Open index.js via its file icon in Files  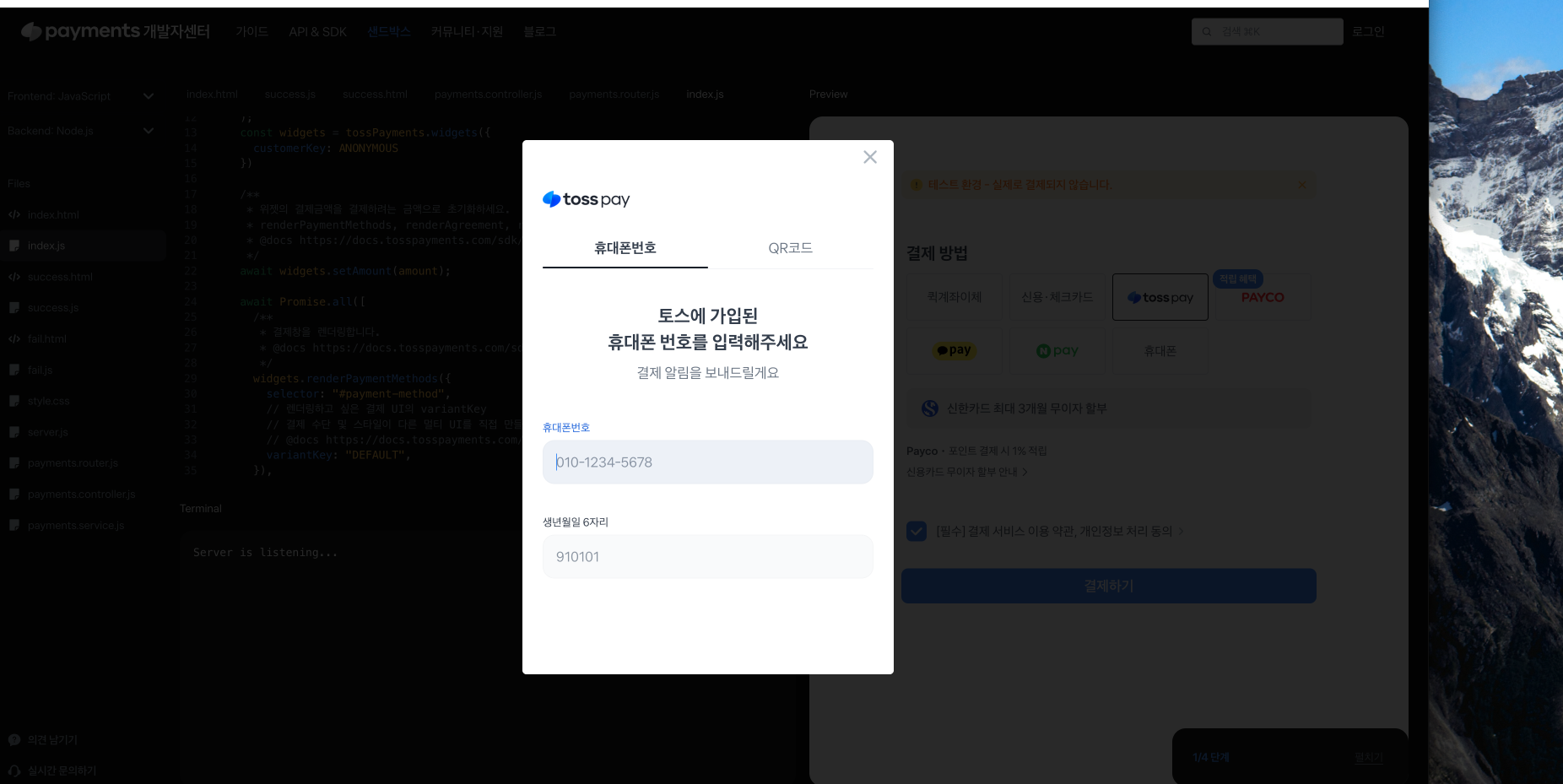pyautogui.click(x=14, y=246)
